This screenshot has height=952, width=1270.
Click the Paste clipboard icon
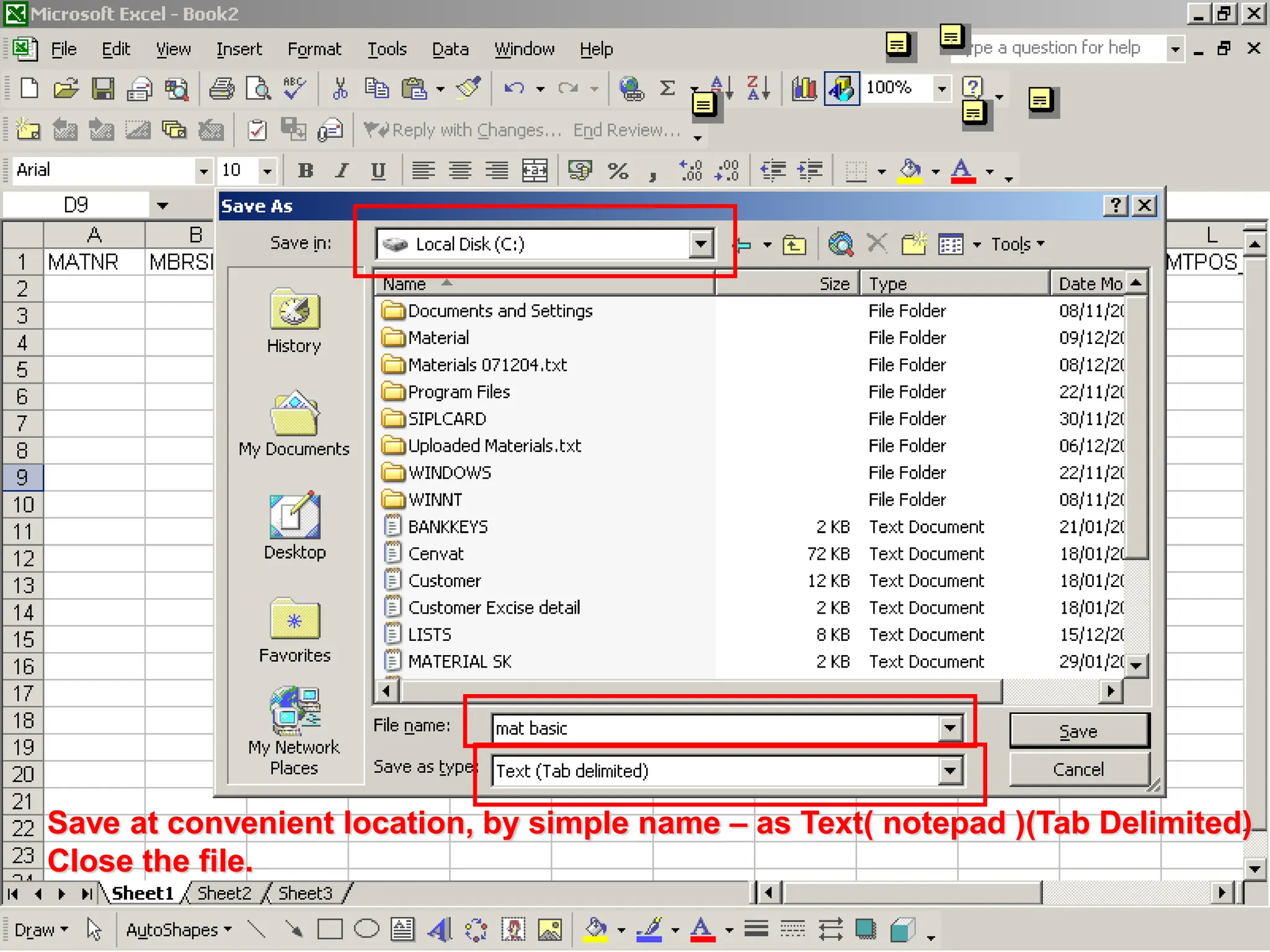pyautogui.click(x=414, y=89)
